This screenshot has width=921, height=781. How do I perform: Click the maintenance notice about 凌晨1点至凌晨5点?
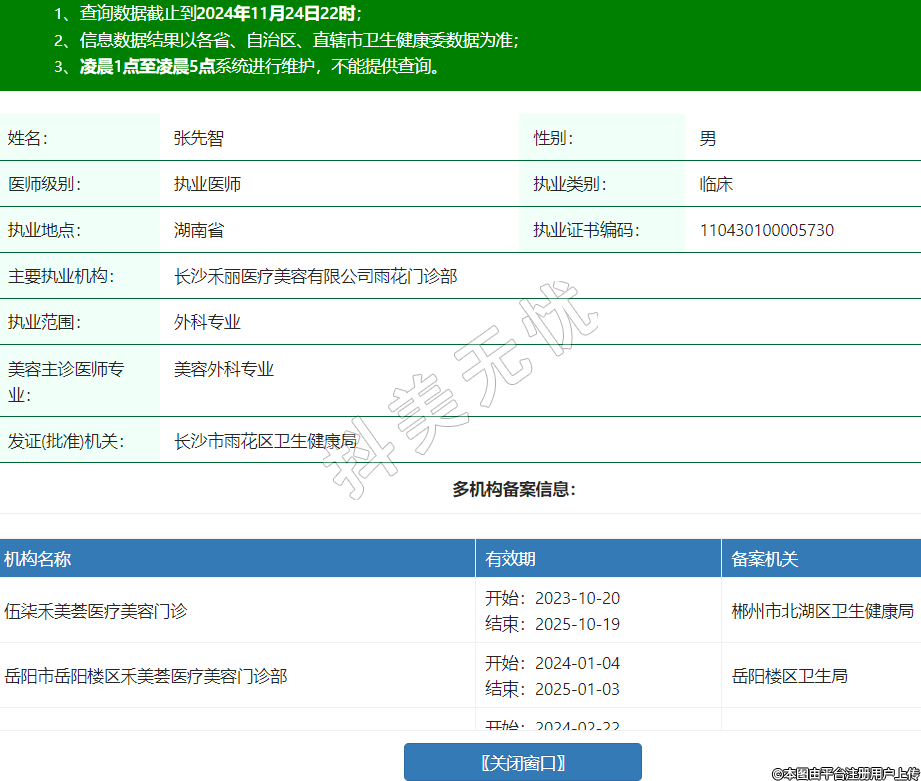click(260, 67)
